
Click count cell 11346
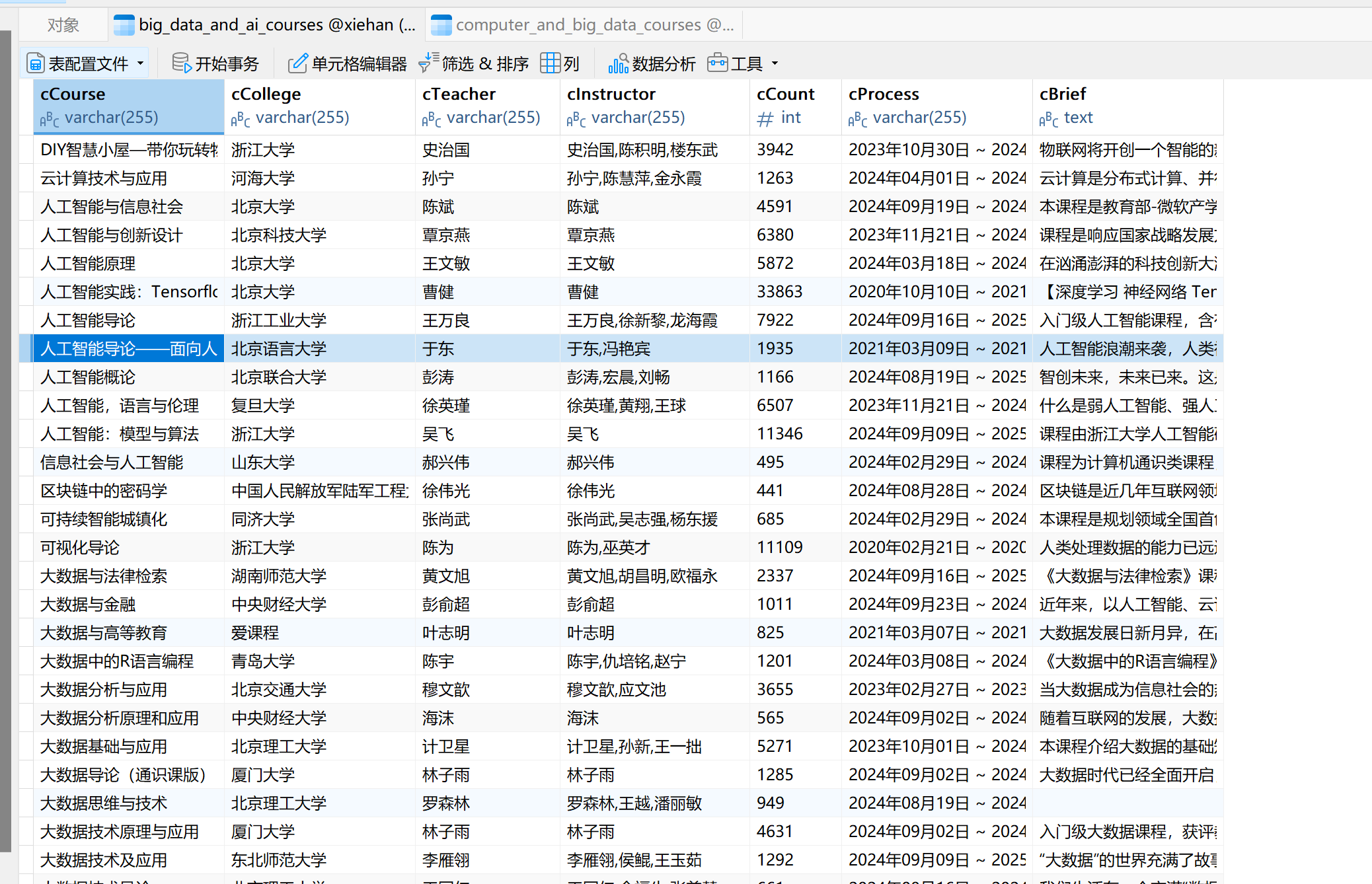pos(796,434)
